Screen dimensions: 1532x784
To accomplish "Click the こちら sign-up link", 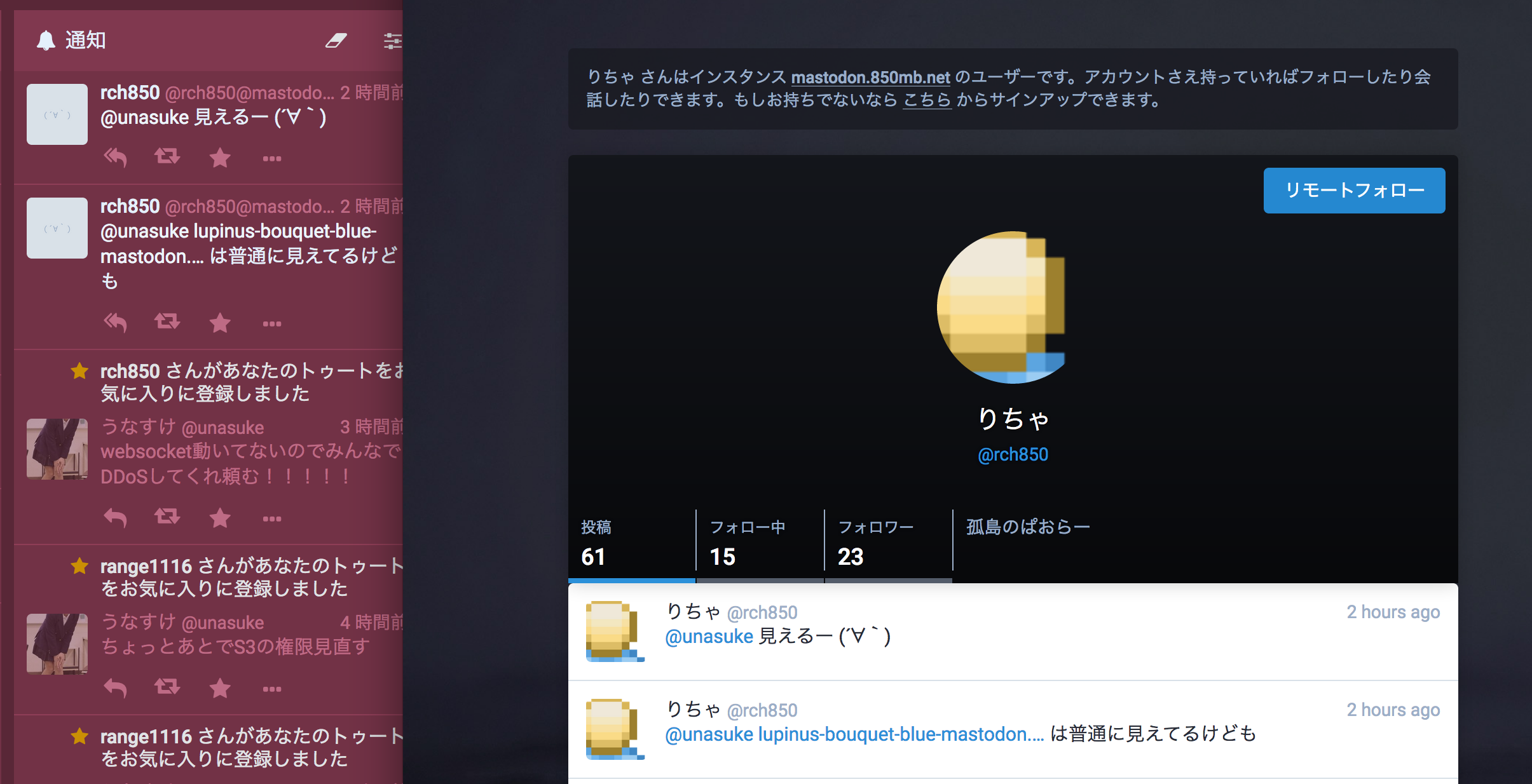I will pos(927,100).
